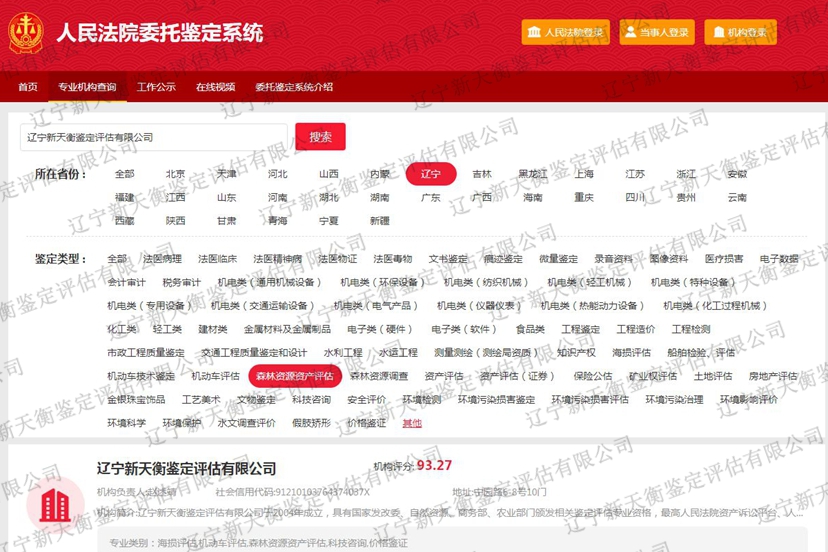Choose 法医病理 appraisal type
This screenshot has height=552, width=828.
pyautogui.click(x=162, y=259)
